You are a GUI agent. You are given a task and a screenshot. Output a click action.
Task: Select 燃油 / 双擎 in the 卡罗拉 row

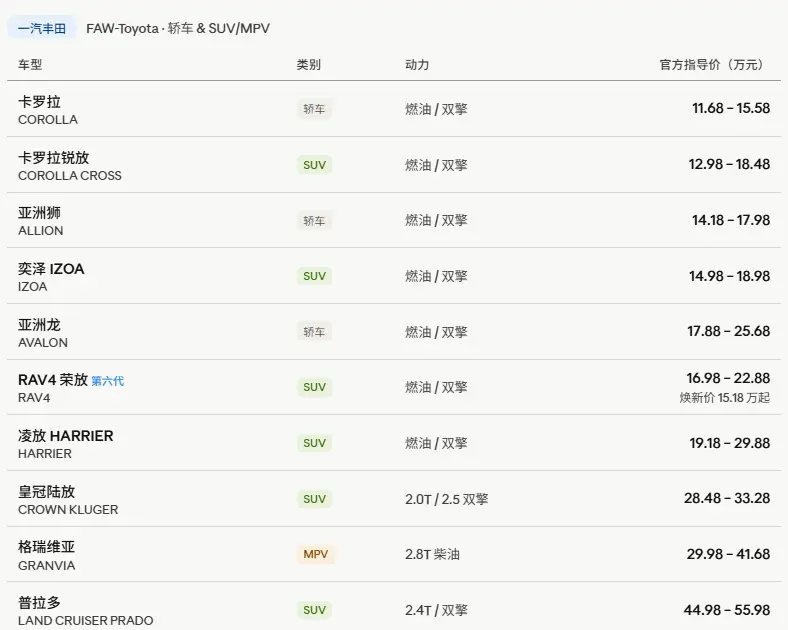tap(436, 109)
